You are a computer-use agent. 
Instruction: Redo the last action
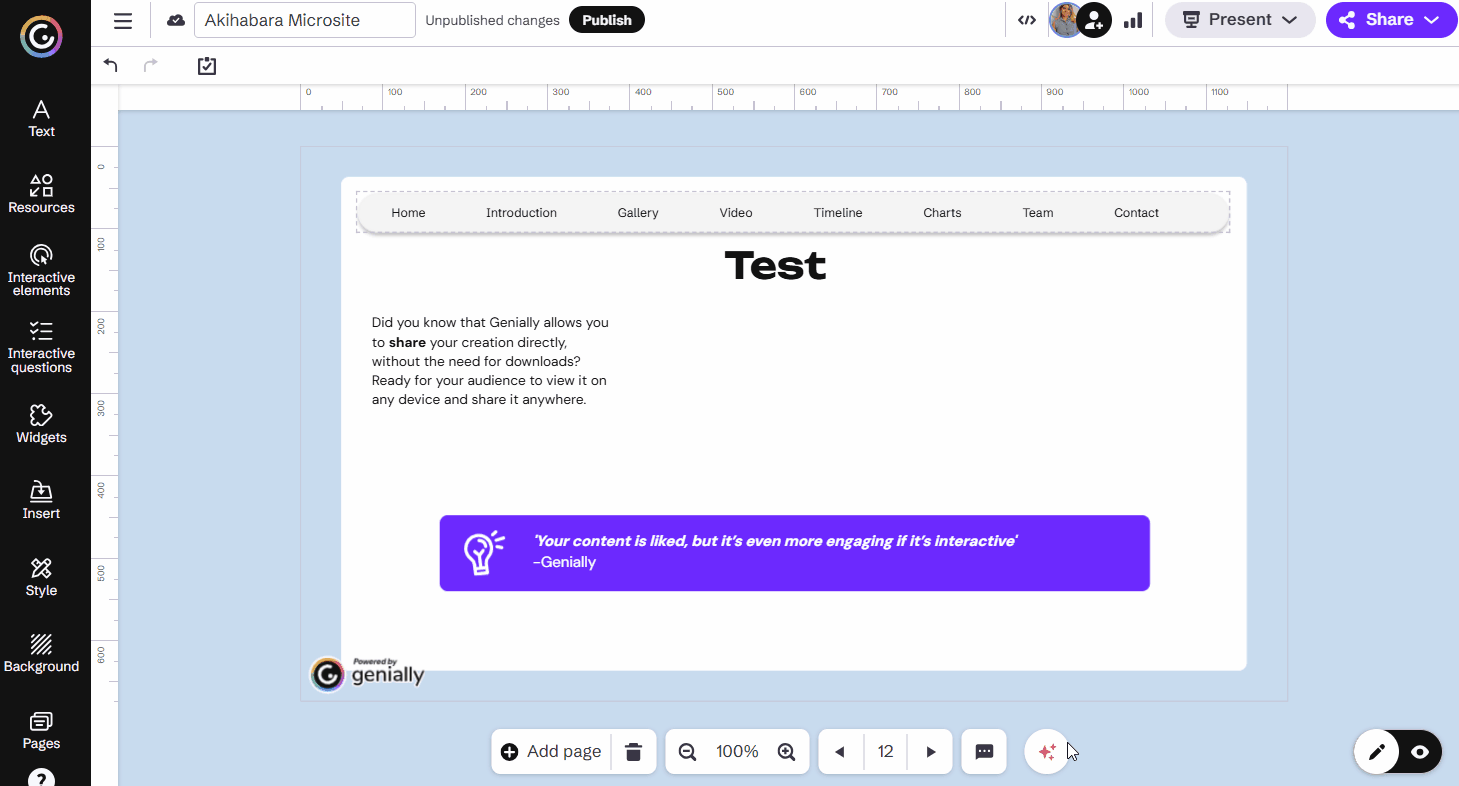pyautogui.click(x=151, y=66)
